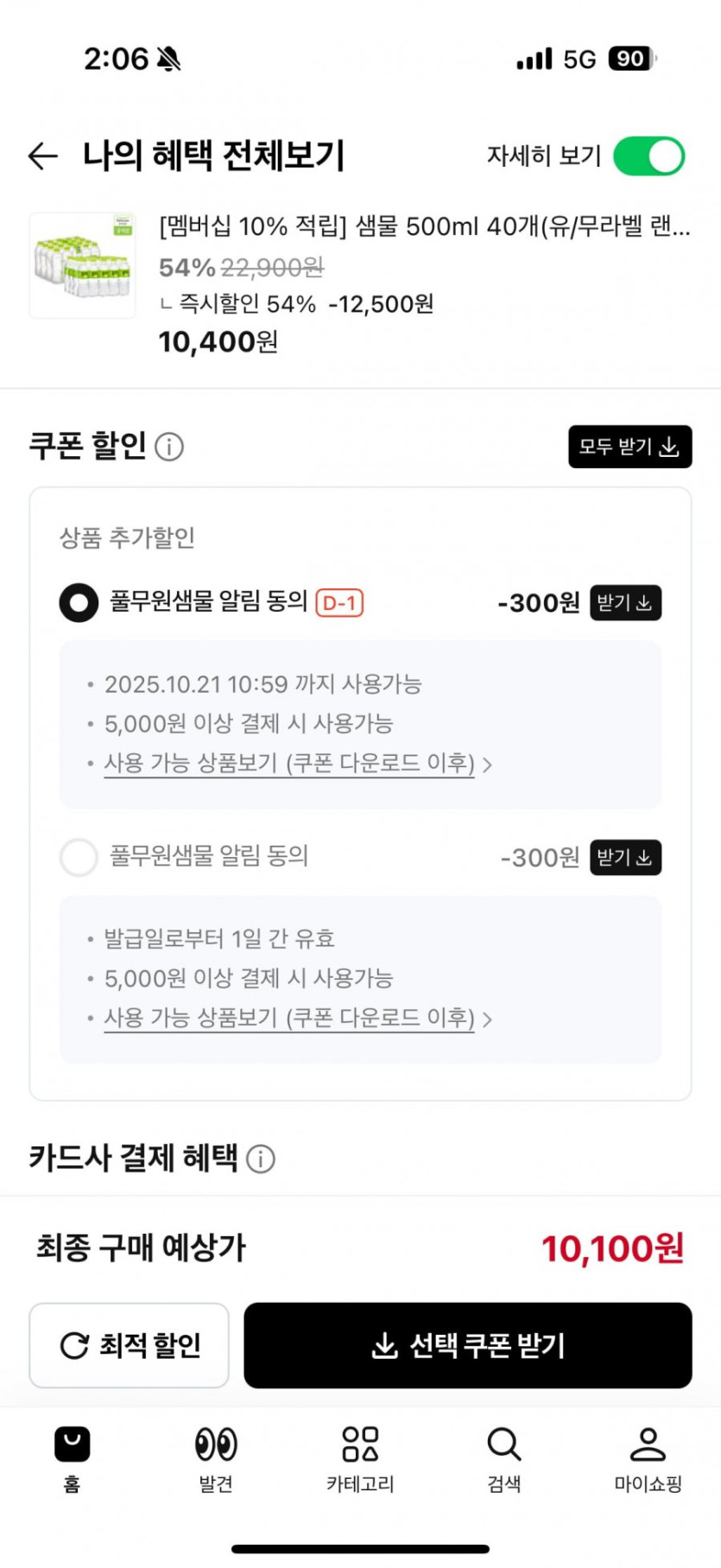Image resolution: width=721 pixels, height=1568 pixels.
Task: Tap the 선택 쿠폰 받기 button
Action: coord(467,1345)
